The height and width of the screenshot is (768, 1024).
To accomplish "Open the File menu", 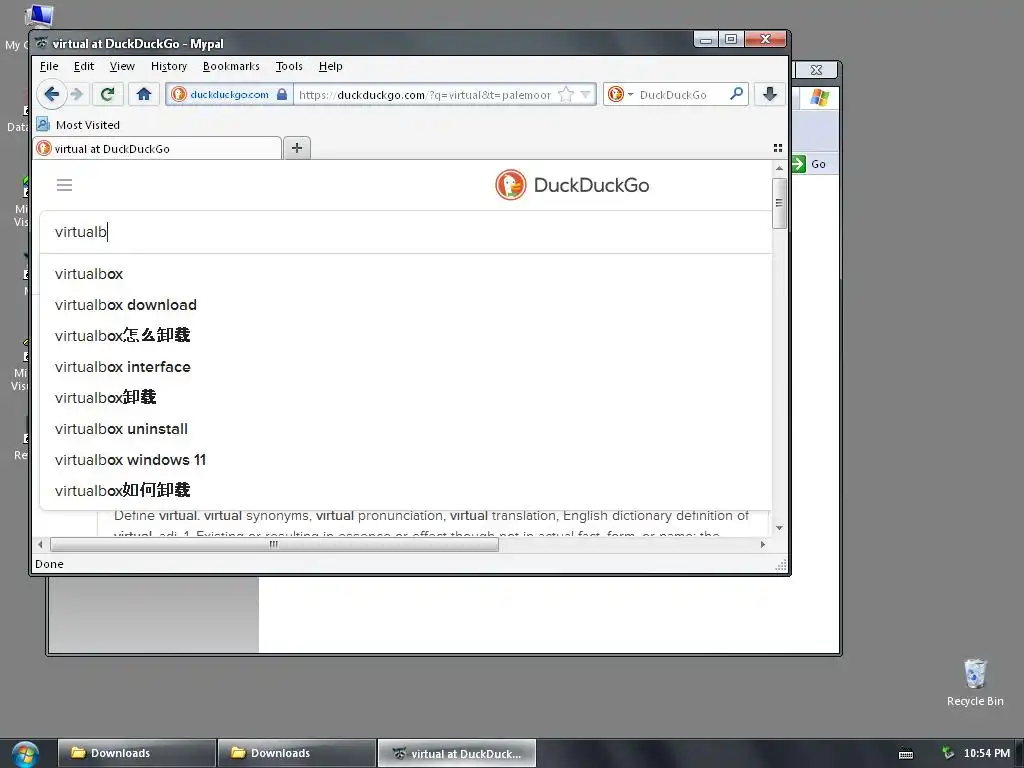I will coord(49,66).
